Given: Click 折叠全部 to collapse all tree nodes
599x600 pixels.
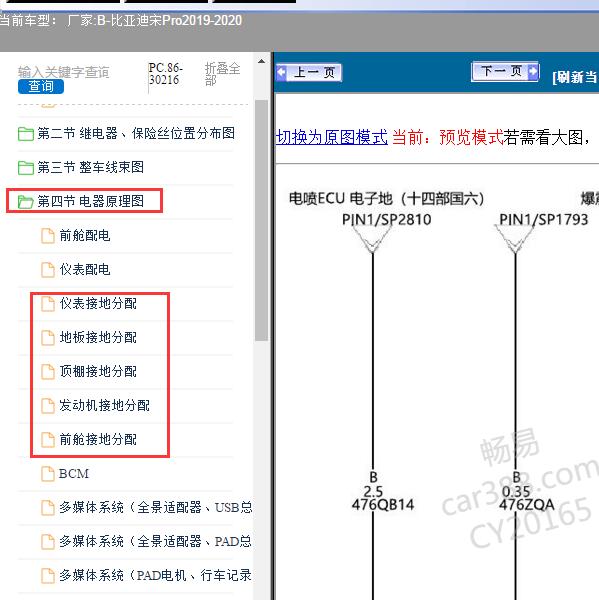Looking at the screenshot, I should tap(222, 74).
